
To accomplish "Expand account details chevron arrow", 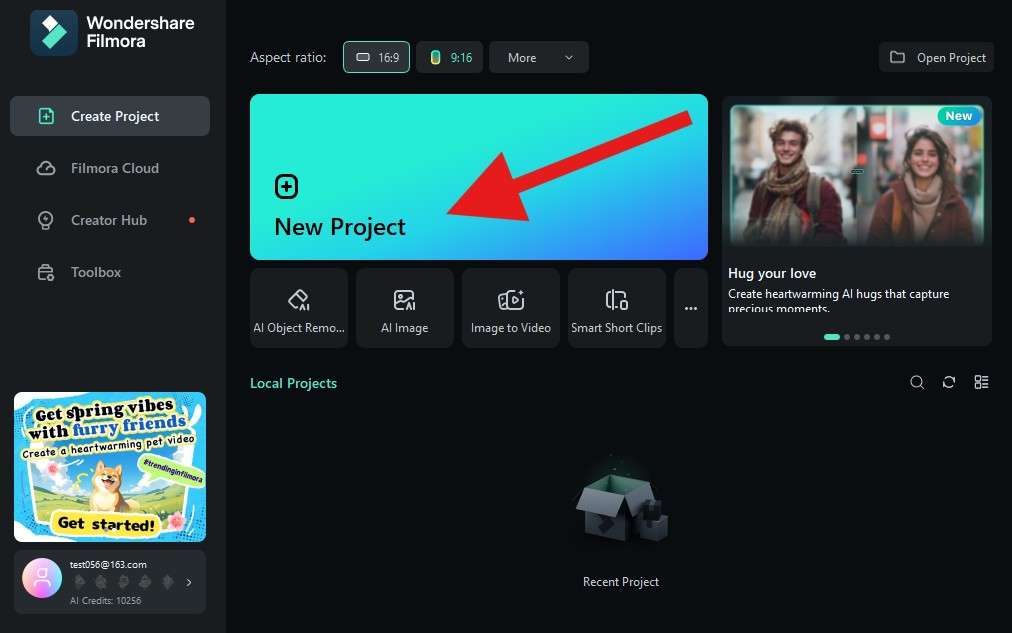I will (x=189, y=582).
